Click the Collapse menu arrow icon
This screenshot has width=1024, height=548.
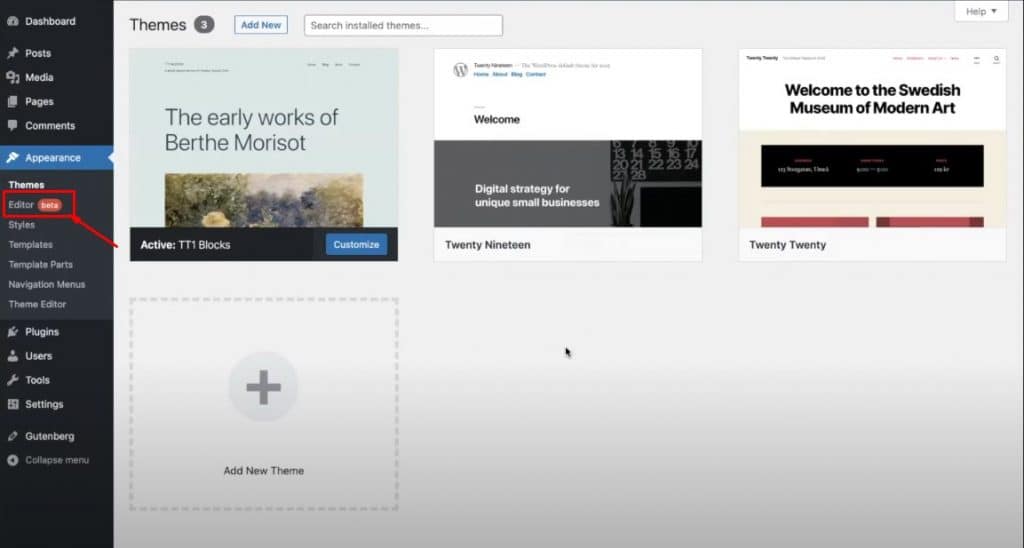(x=12, y=460)
